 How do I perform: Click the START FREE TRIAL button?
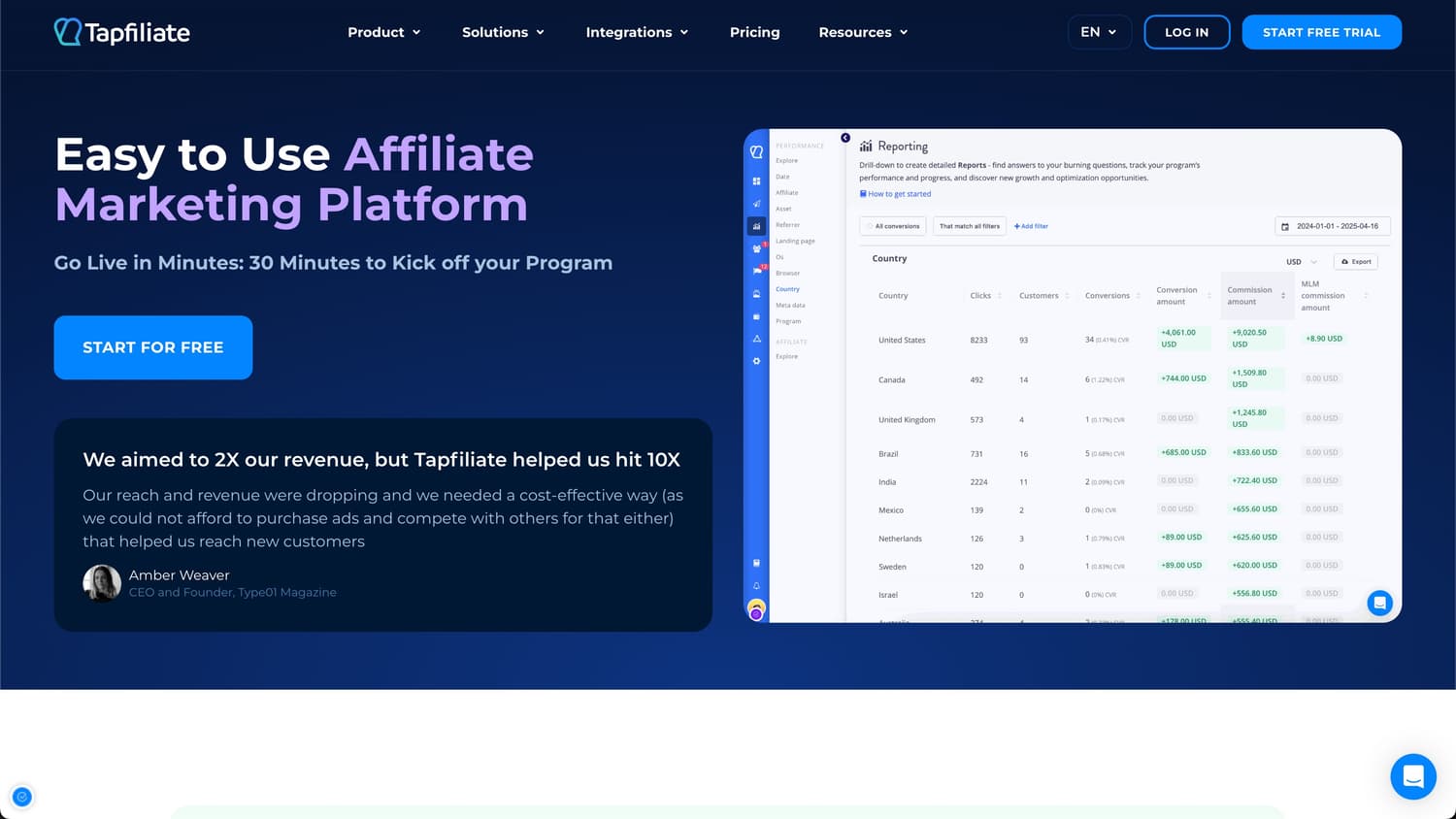click(x=1321, y=32)
